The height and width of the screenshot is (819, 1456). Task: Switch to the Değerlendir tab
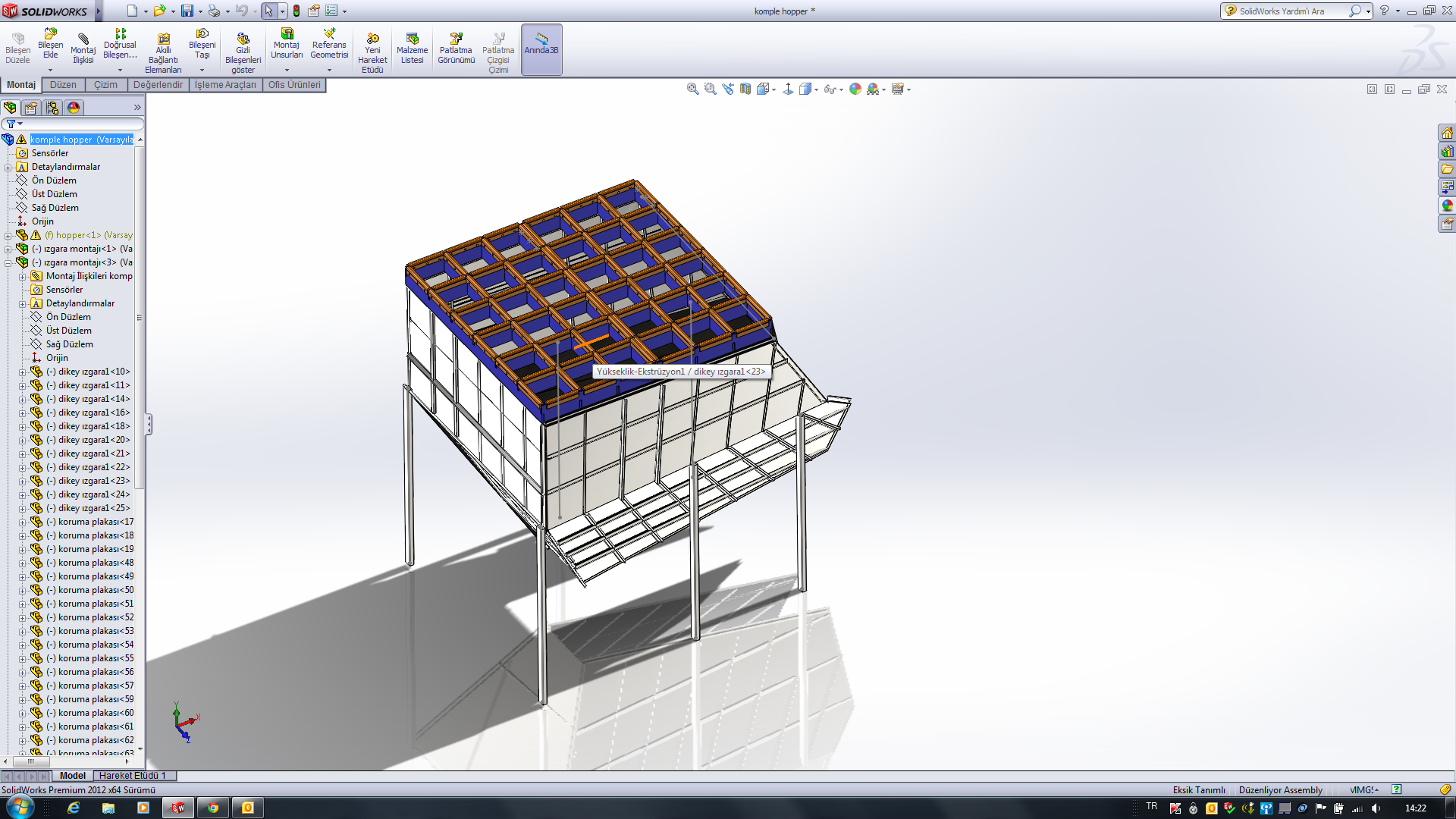[x=158, y=85]
